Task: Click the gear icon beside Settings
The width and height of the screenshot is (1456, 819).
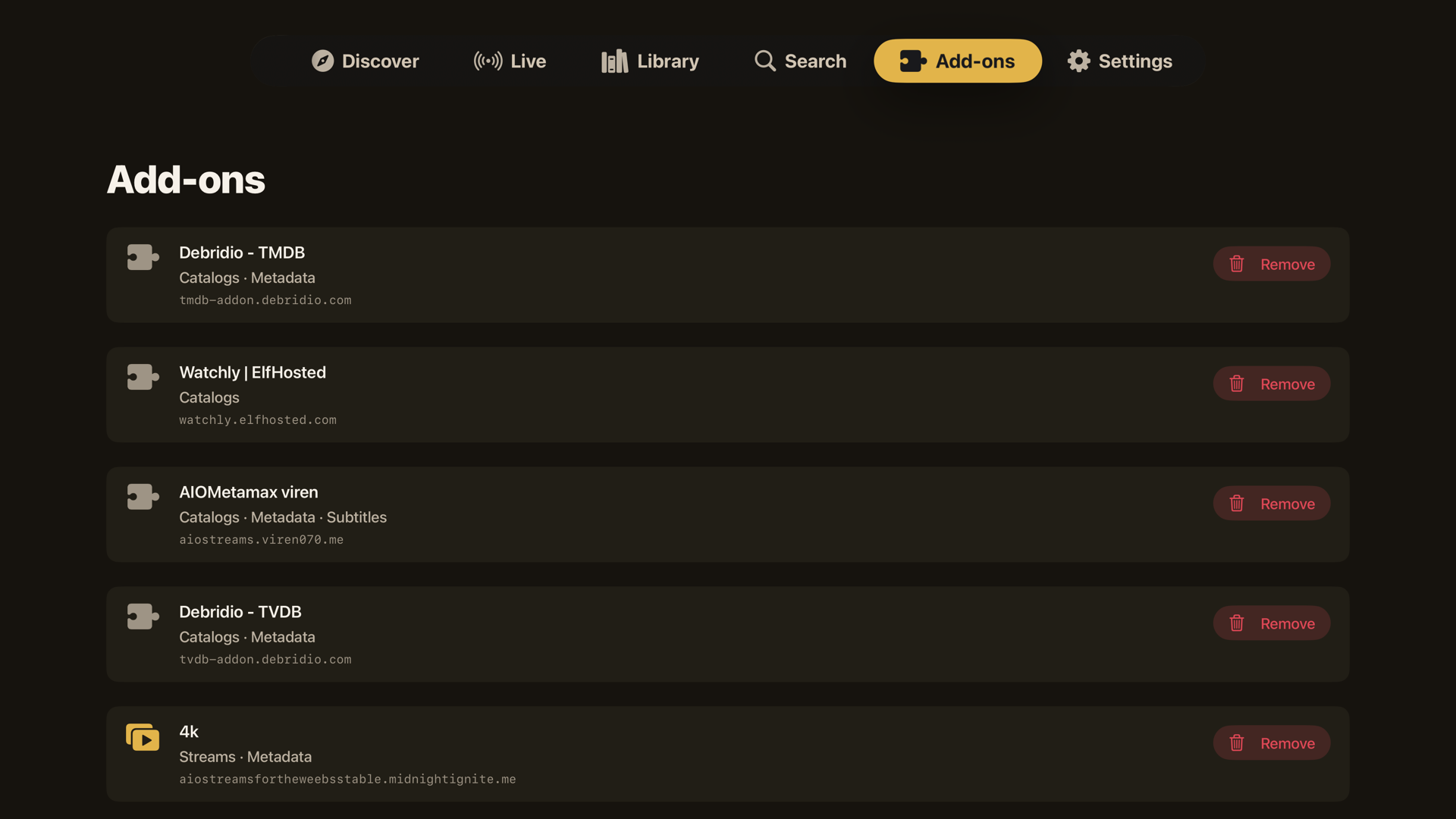Action: (x=1078, y=61)
